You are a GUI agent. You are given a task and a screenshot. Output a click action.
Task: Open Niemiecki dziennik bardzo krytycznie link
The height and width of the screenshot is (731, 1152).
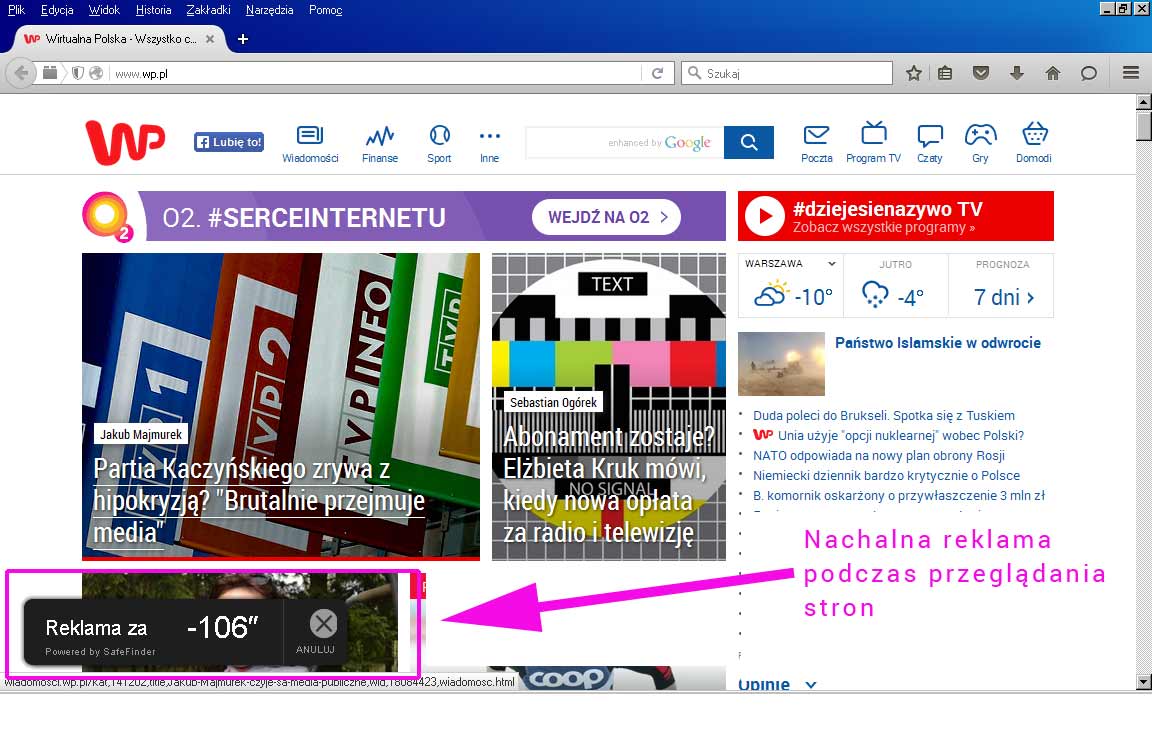click(887, 475)
